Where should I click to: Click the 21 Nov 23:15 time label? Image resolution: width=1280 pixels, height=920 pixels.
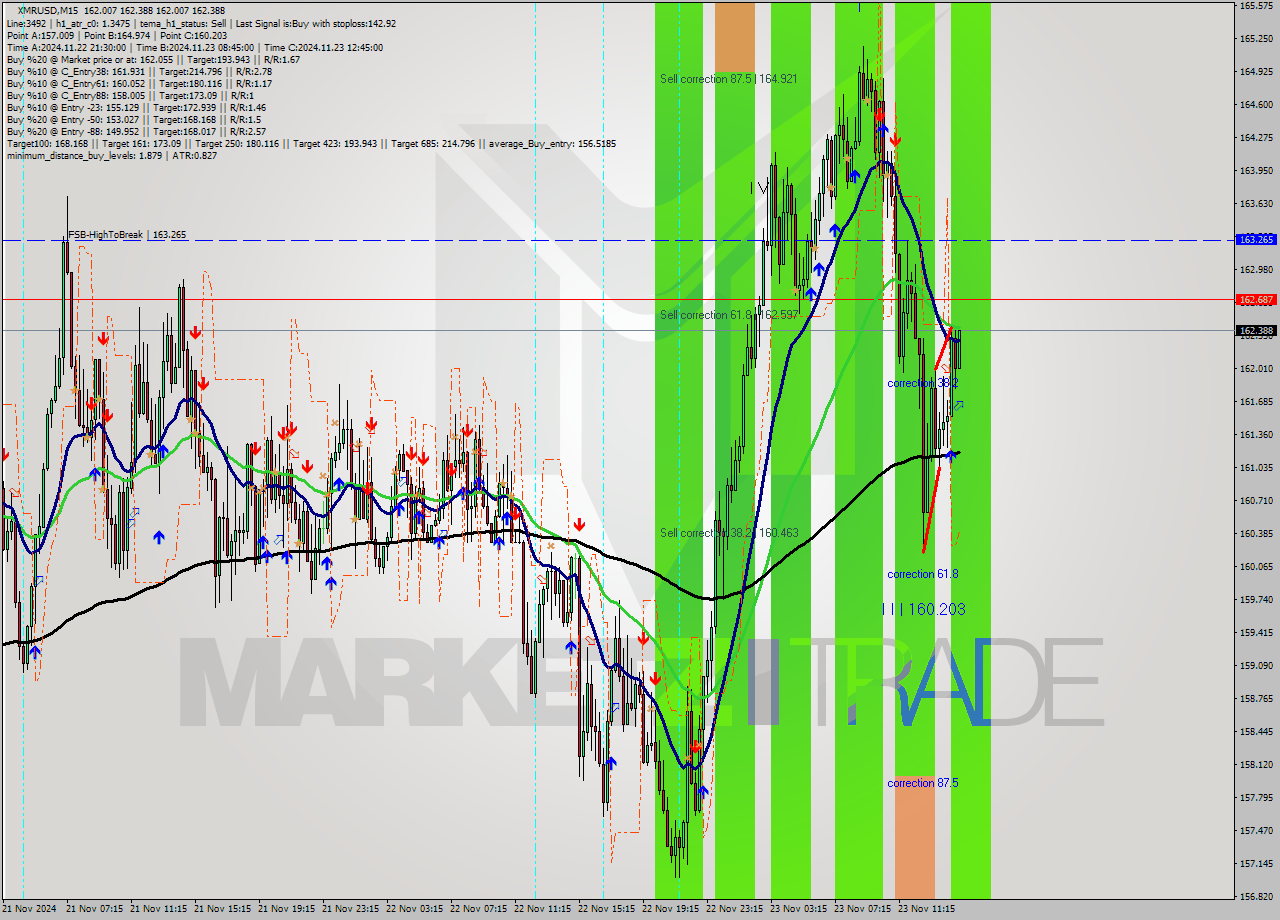pyautogui.click(x=350, y=910)
